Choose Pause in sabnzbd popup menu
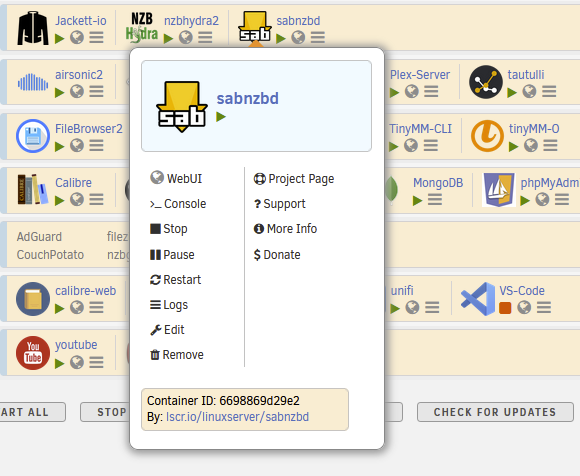Image resolution: width=580 pixels, height=476 pixels. (172, 255)
